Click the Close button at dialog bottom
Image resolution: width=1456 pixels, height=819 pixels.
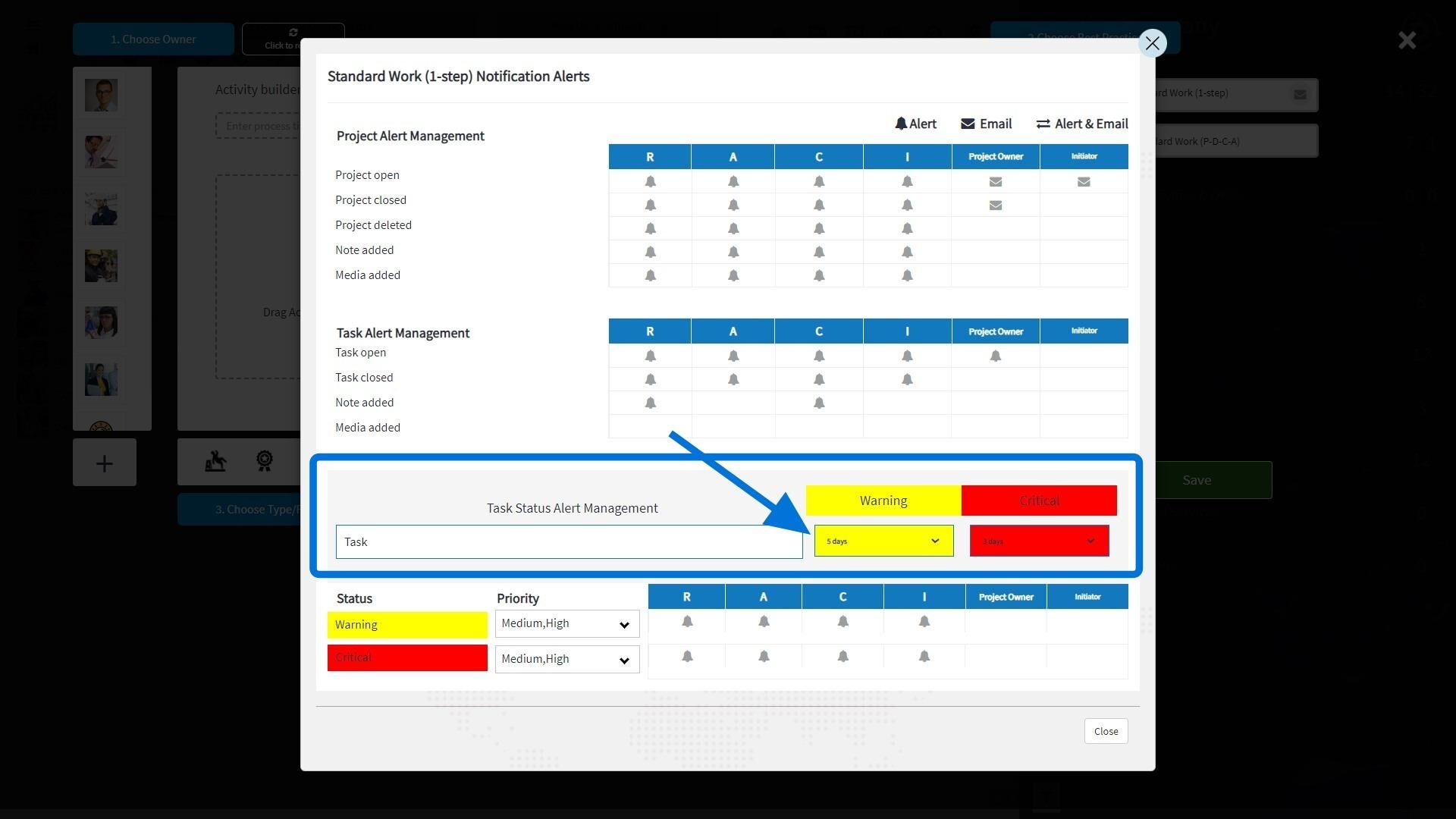[x=1106, y=731]
